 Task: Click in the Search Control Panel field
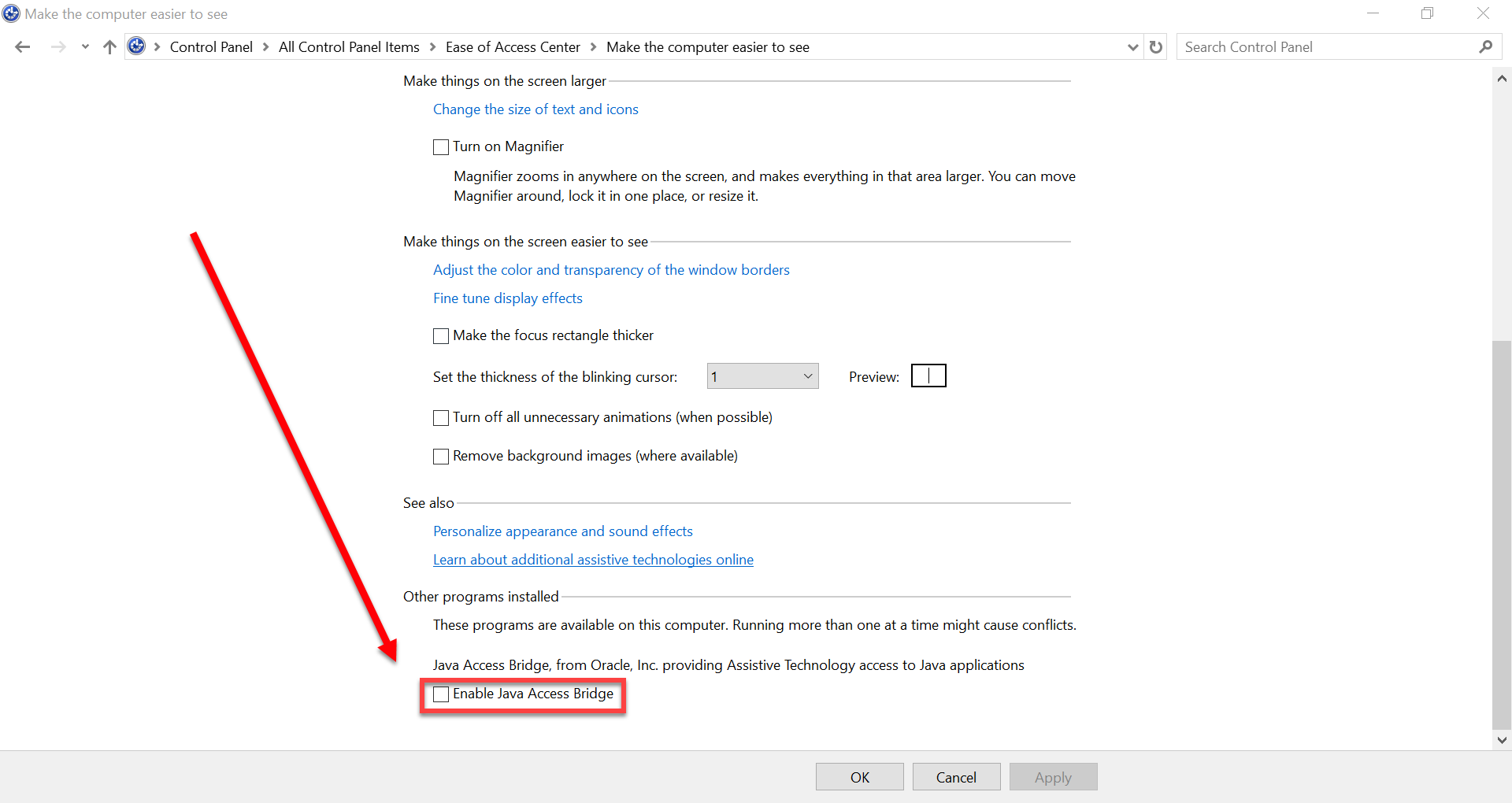pyautogui.click(x=1327, y=47)
